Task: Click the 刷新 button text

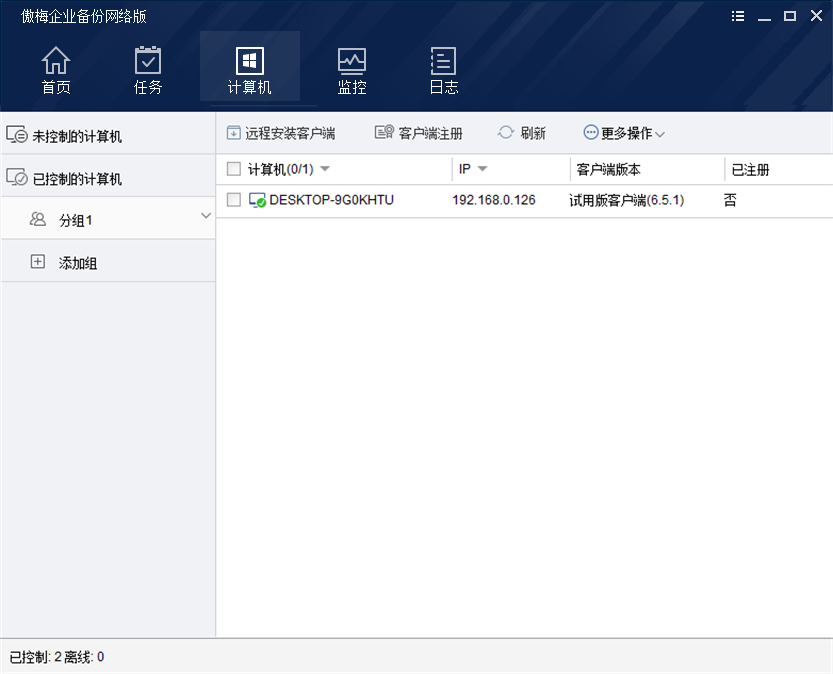Action: (x=533, y=133)
